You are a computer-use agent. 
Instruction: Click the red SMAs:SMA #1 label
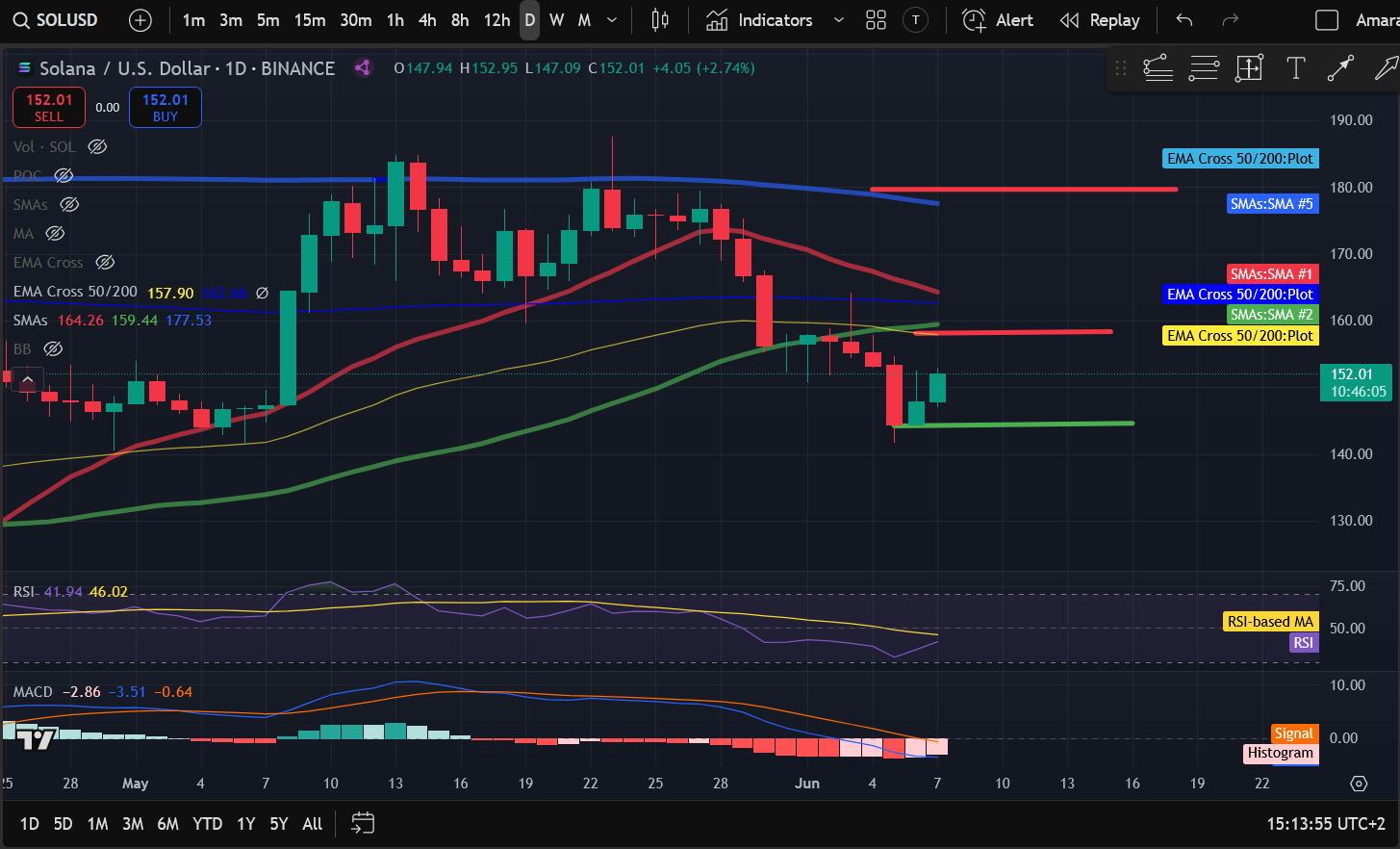[1272, 274]
